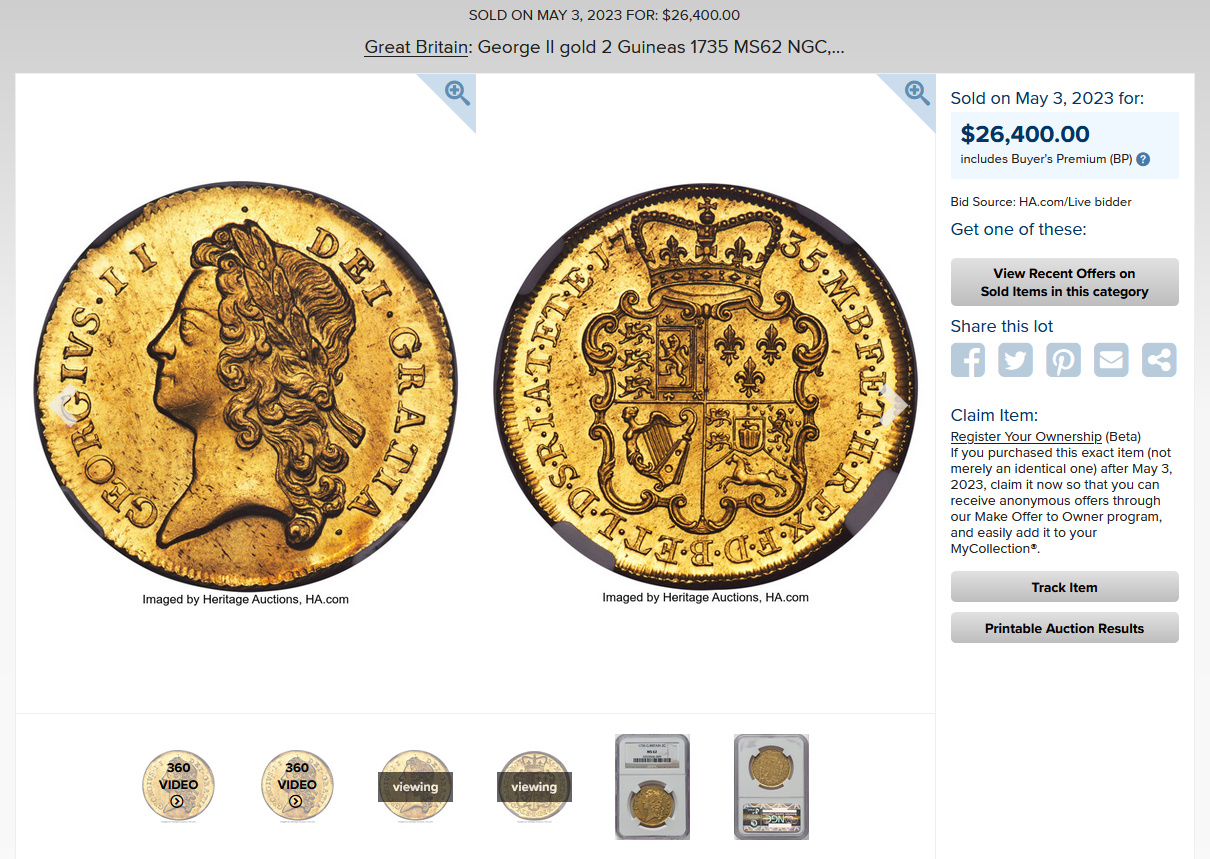Click the magnifier icon over the obverse image
Screen dimensions: 1210x859
(457, 93)
